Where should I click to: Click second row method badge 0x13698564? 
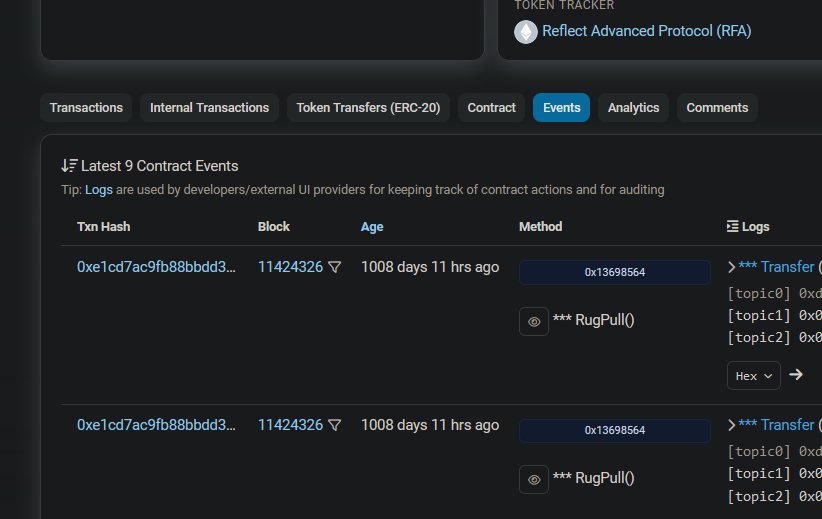pos(614,430)
